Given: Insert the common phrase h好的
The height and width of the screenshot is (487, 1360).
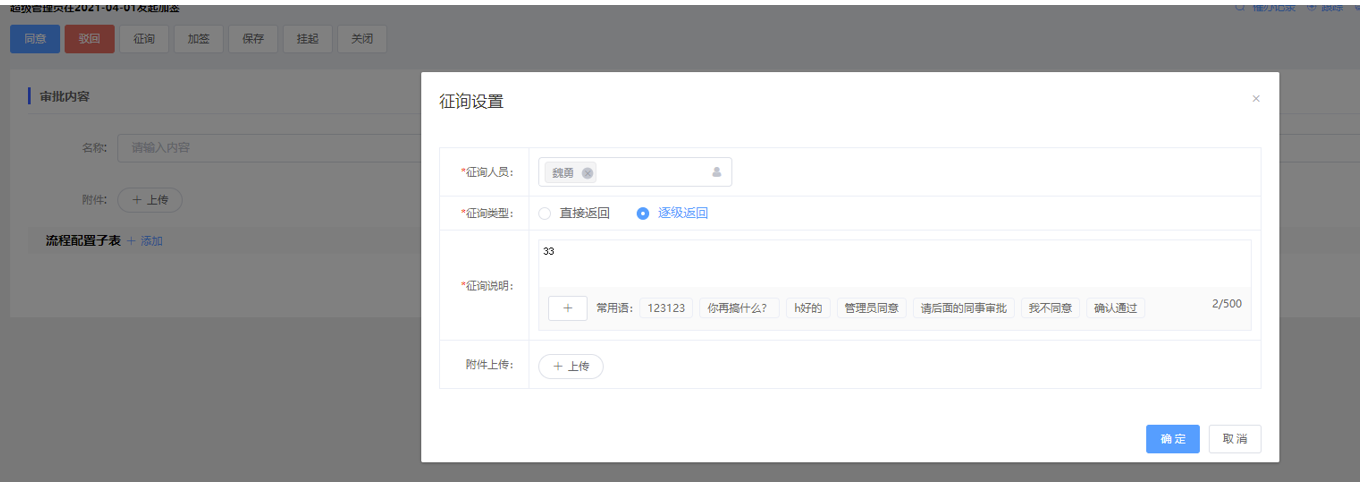Looking at the screenshot, I should pos(808,308).
